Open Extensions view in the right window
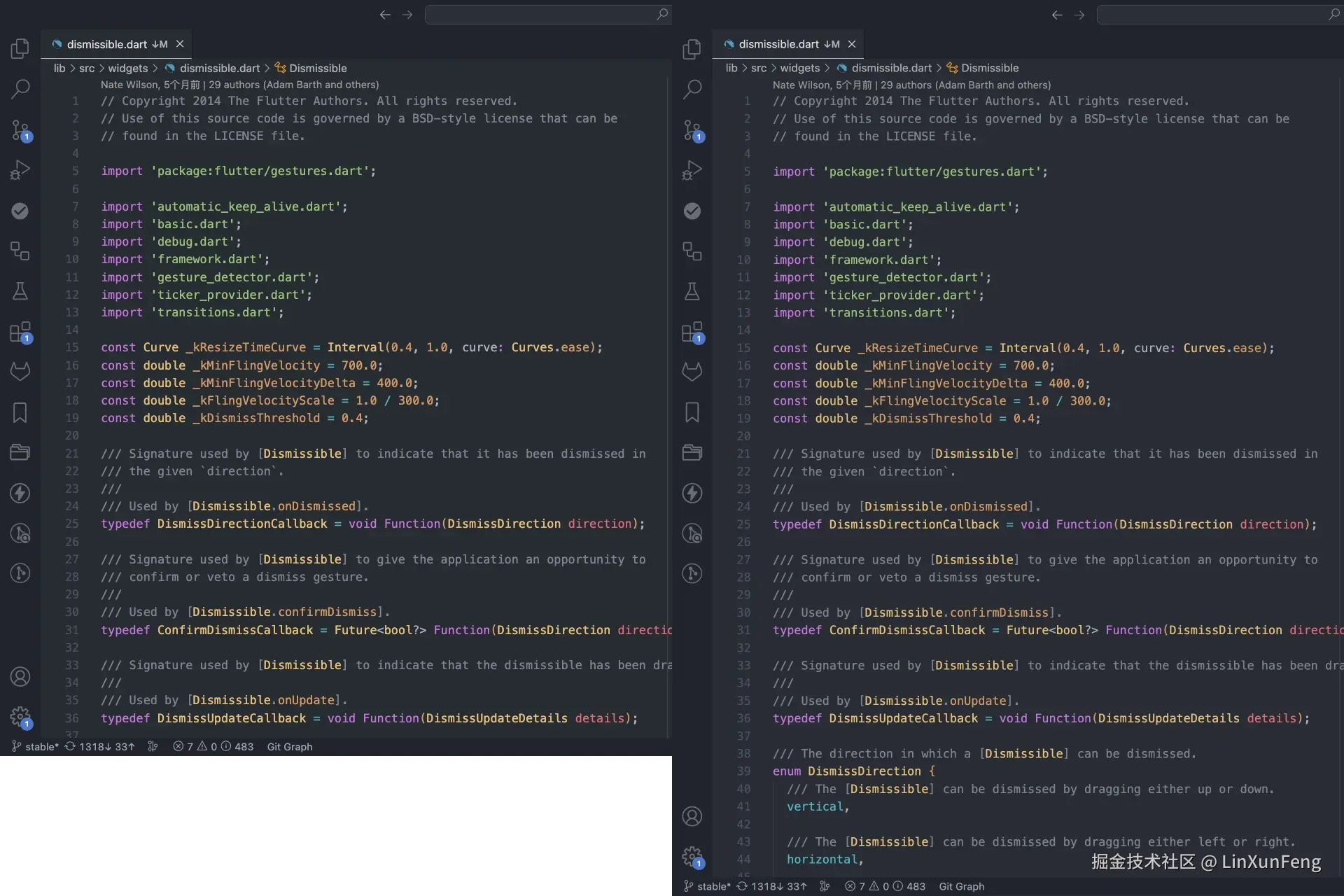The height and width of the screenshot is (896, 1344). coord(692,332)
